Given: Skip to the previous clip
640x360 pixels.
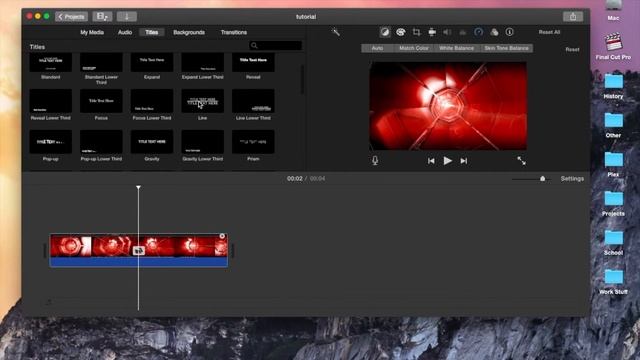Looking at the screenshot, I should 431,161.
